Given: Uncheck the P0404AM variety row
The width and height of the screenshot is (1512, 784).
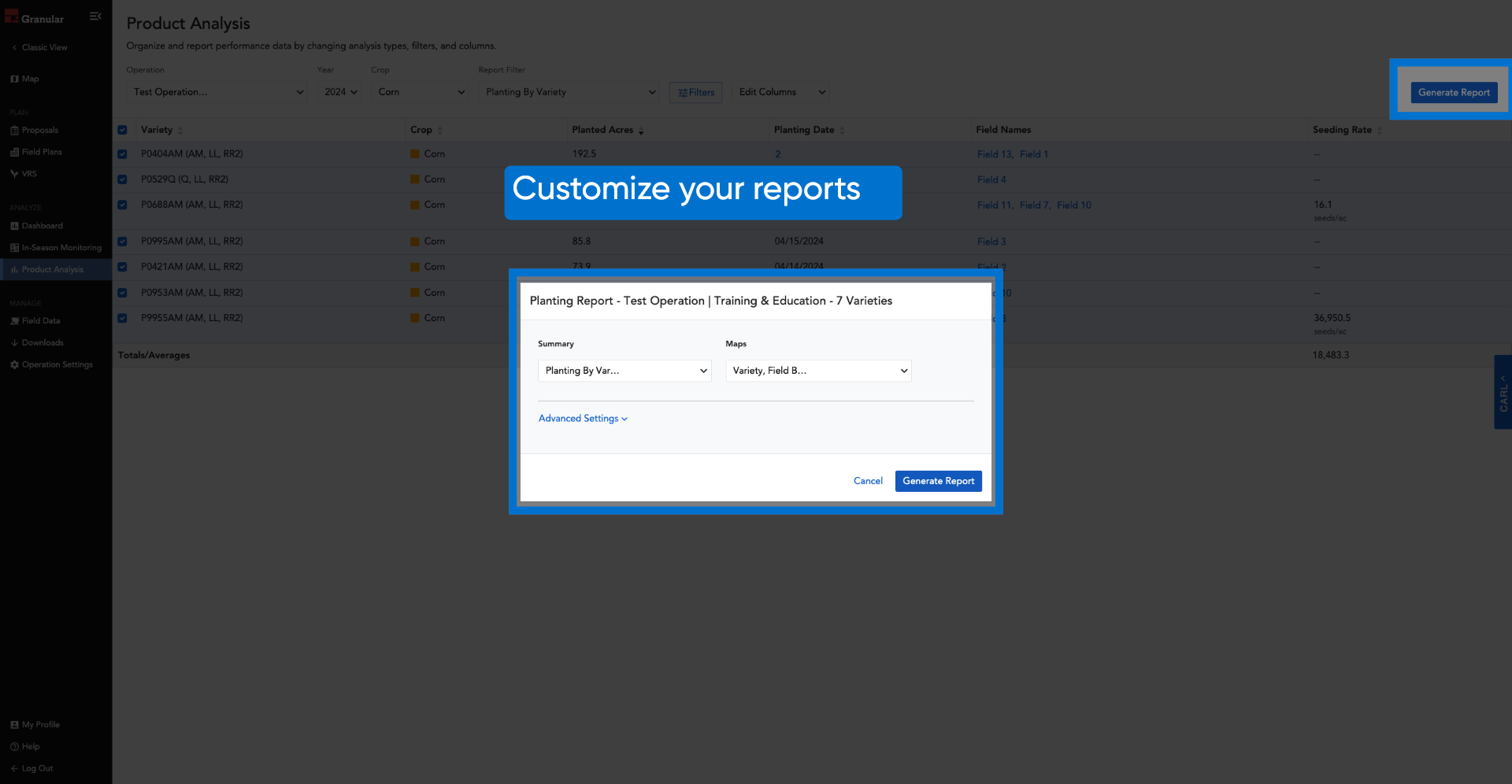Looking at the screenshot, I should point(122,154).
